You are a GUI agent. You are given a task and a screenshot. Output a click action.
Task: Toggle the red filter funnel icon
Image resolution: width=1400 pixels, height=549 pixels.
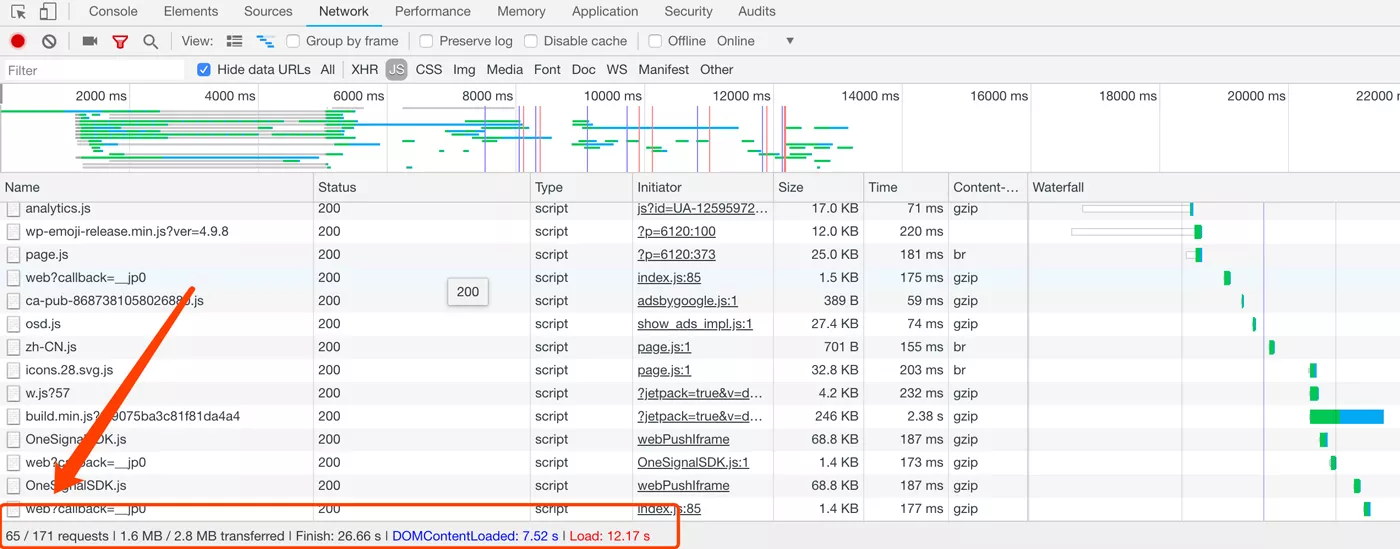point(120,42)
